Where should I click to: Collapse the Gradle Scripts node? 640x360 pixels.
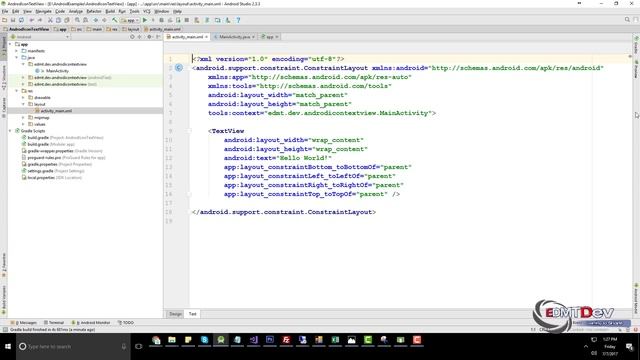click(x=11, y=131)
